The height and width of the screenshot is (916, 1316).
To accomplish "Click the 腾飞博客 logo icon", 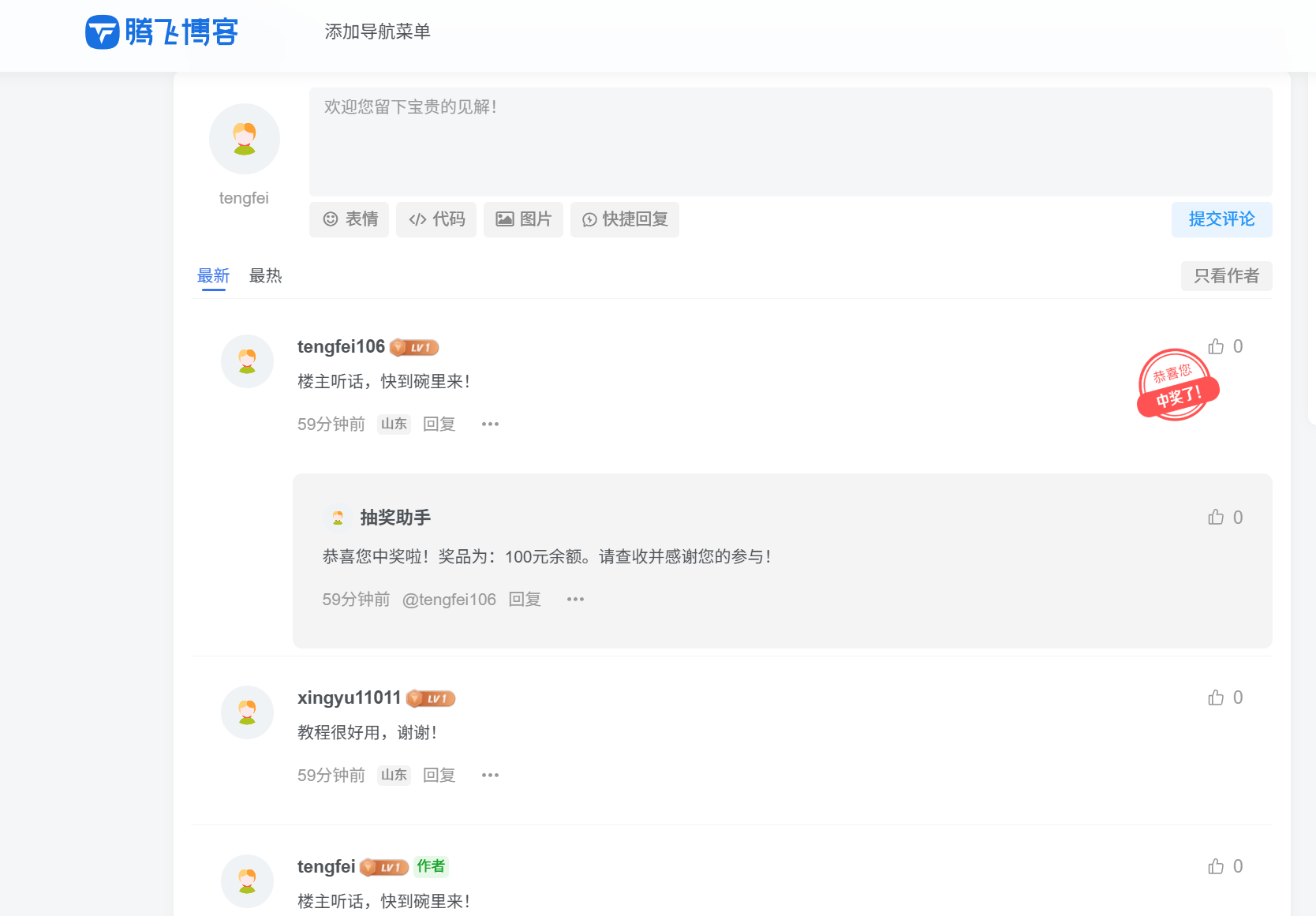I will coord(101,32).
